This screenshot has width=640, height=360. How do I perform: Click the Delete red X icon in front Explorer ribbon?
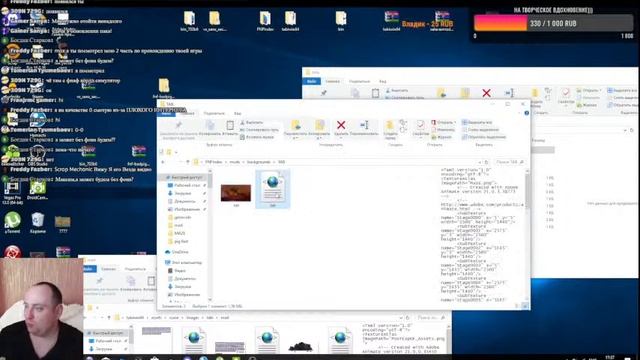pyautogui.click(x=341, y=125)
